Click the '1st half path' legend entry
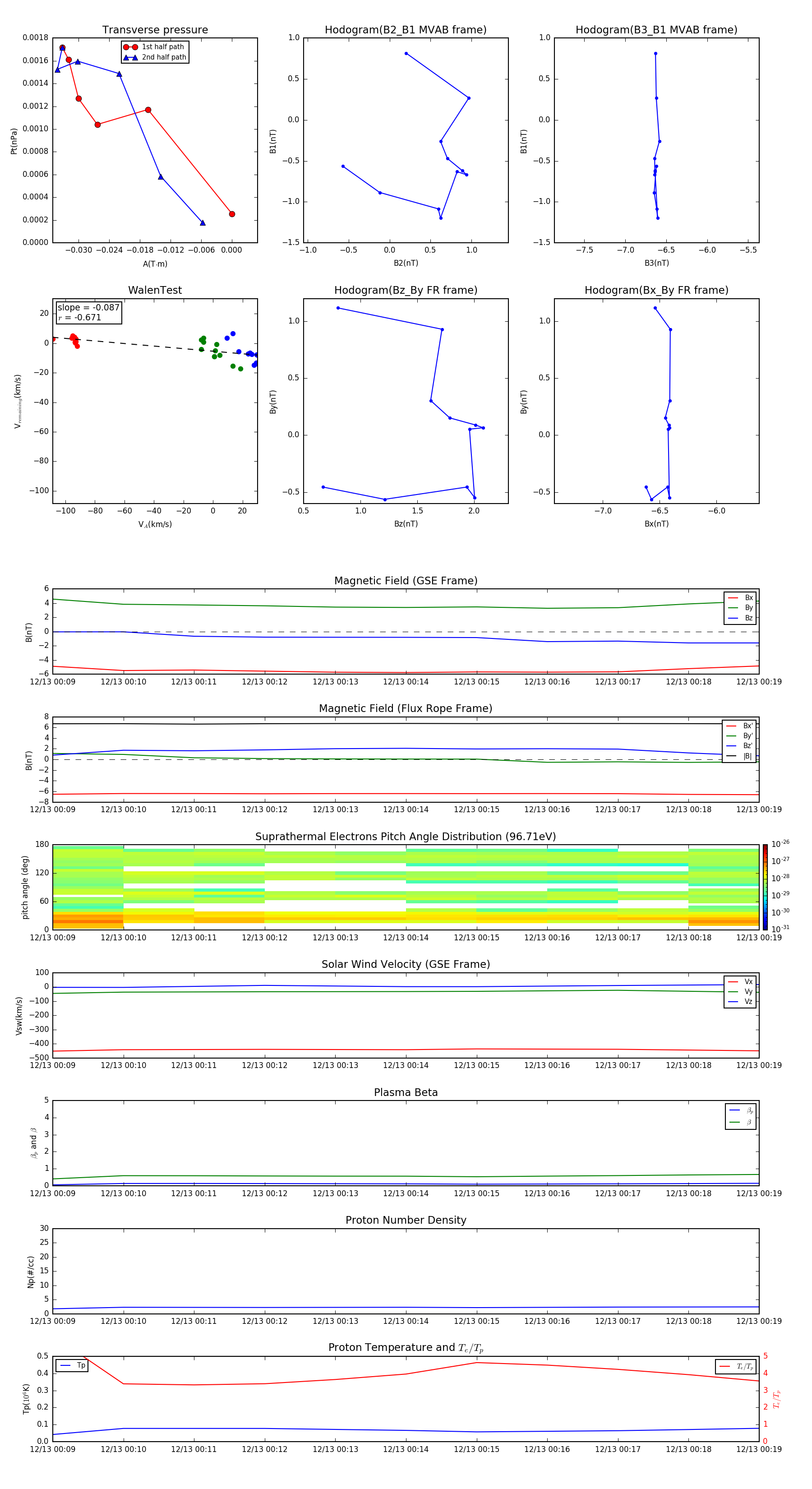Image resolution: width=812 pixels, height=1489 pixels. pyautogui.click(x=154, y=47)
